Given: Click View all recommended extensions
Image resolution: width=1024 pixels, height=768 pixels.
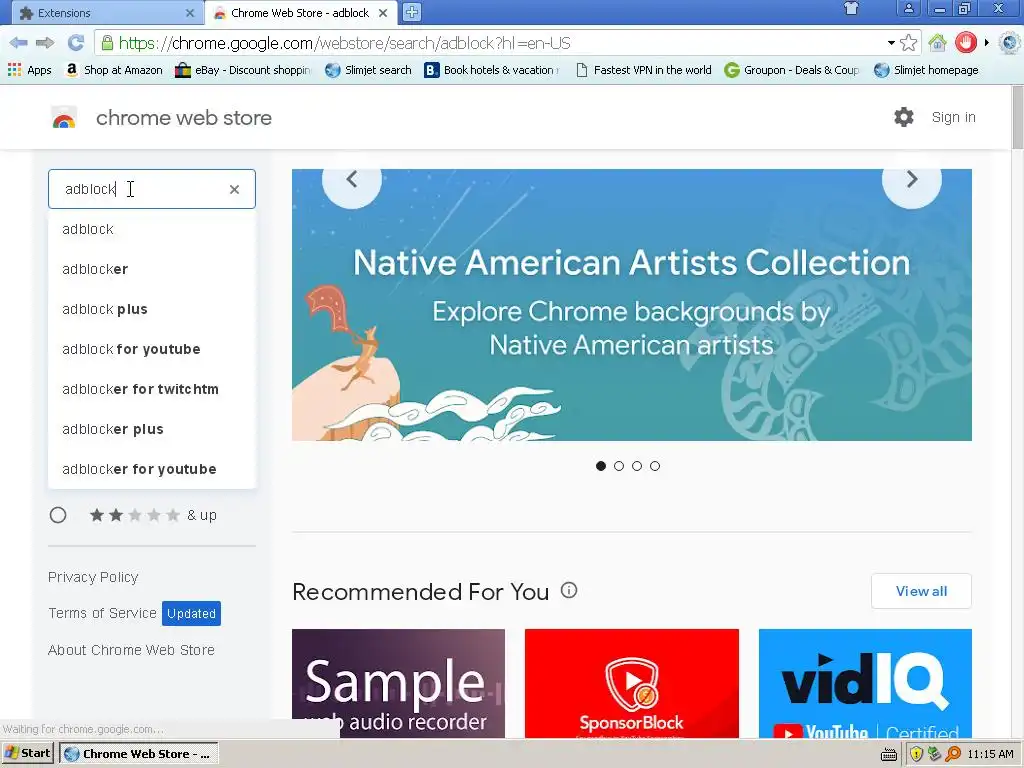Looking at the screenshot, I should (921, 591).
